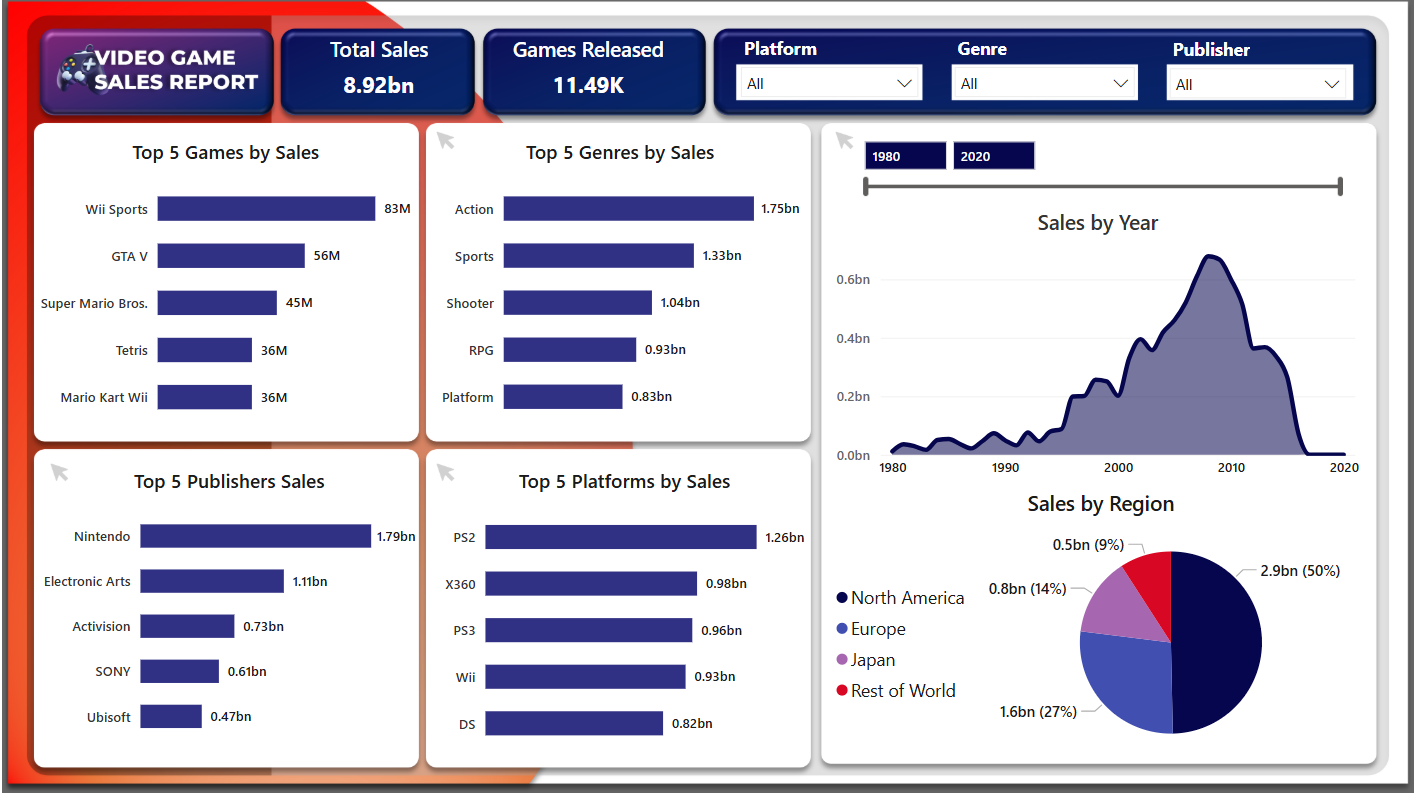This screenshot has width=1416, height=793.
Task: Click the 2.9bn (50%) pie label
Action: tap(1300, 571)
